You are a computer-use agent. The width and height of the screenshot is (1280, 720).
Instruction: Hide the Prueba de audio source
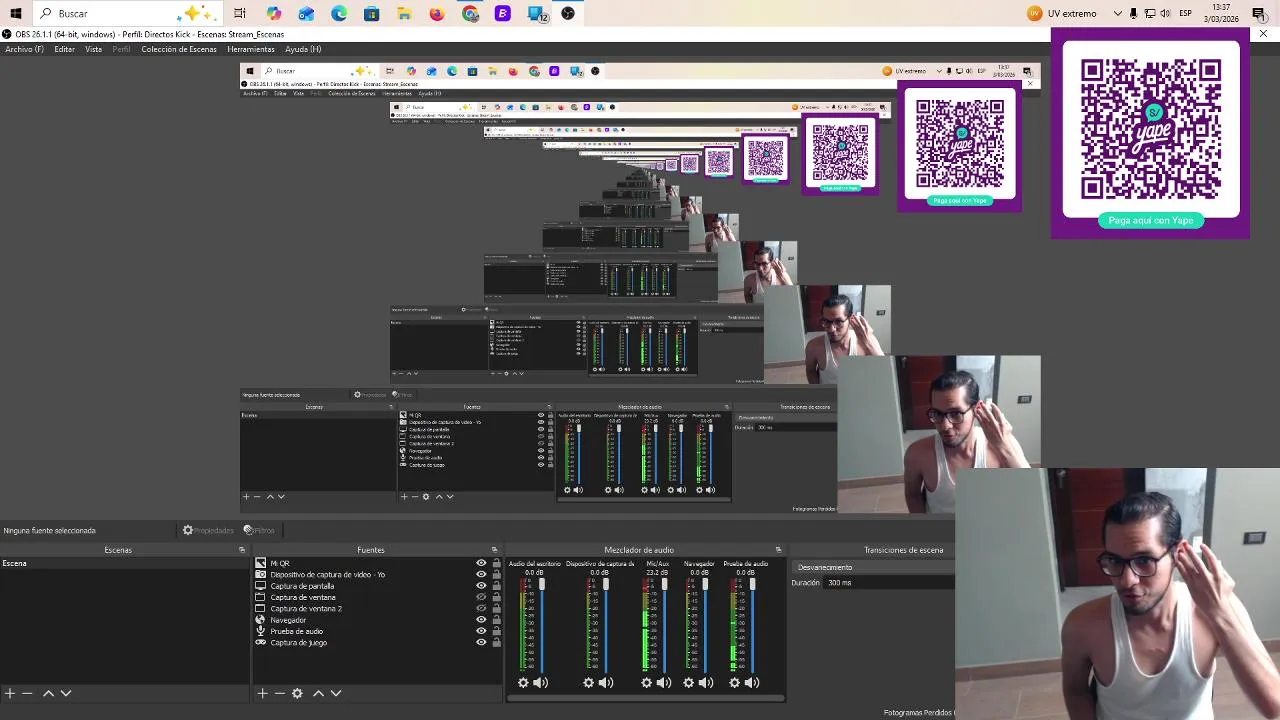pos(481,631)
